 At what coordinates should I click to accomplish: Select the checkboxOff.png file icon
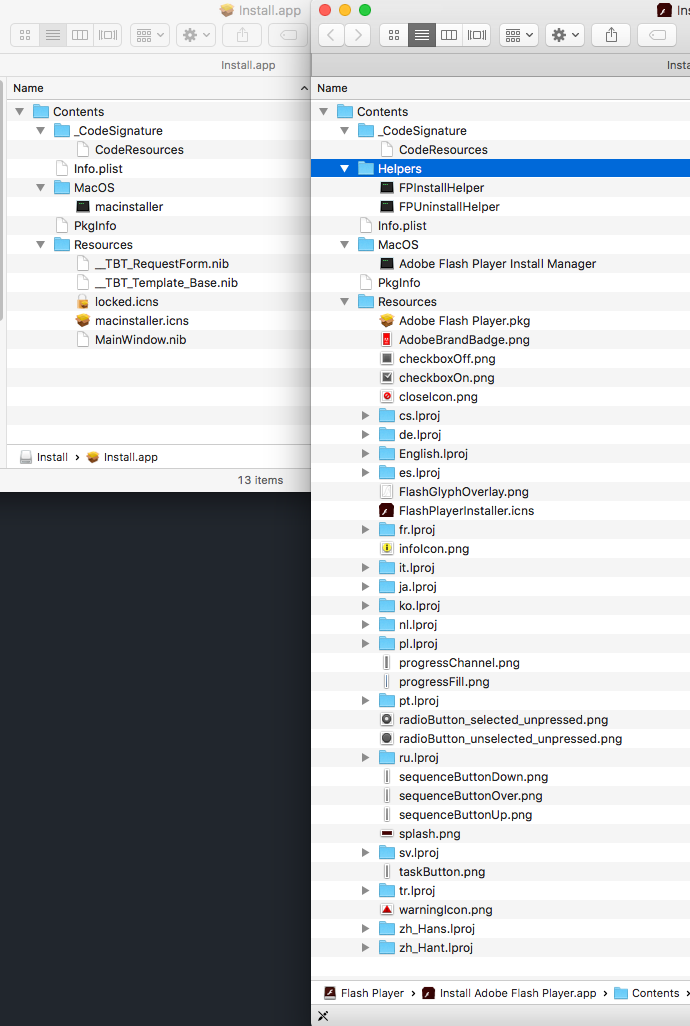(387, 359)
